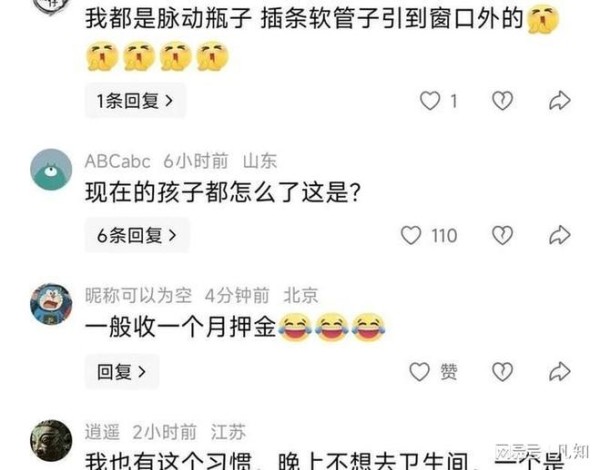
Task: Tap broken heart on ABCabc's comment
Action: click(502, 235)
